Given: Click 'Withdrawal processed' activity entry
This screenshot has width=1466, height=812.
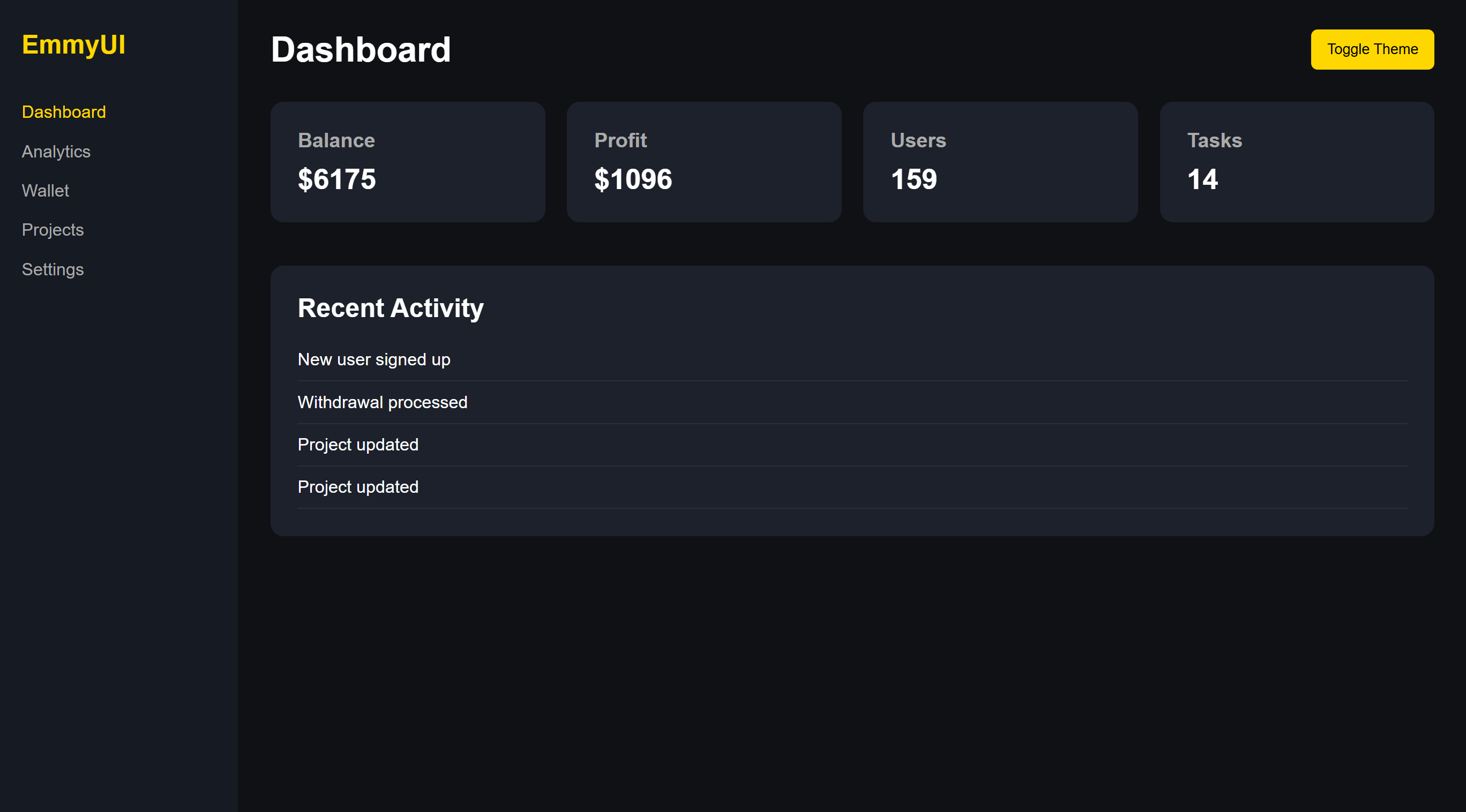Looking at the screenshot, I should (x=383, y=402).
